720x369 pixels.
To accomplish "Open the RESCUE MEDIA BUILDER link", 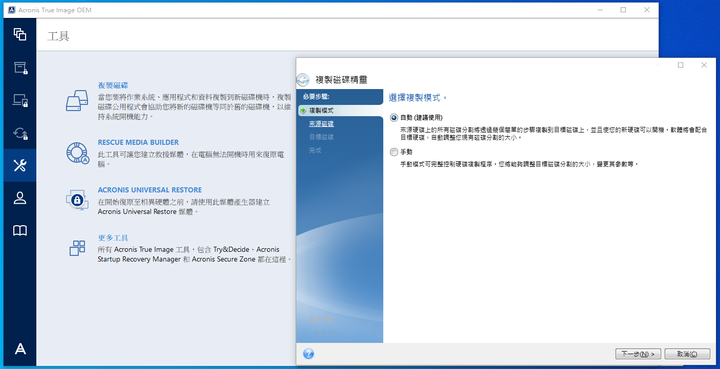I will pos(138,142).
